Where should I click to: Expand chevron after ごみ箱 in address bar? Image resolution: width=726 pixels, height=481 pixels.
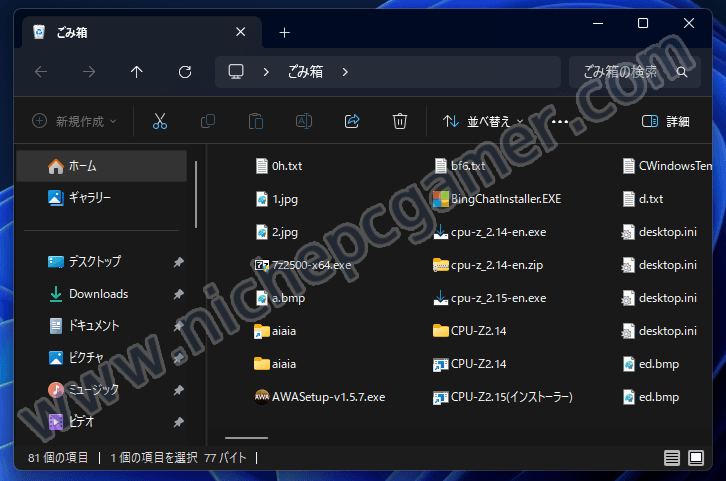[x=345, y=72]
